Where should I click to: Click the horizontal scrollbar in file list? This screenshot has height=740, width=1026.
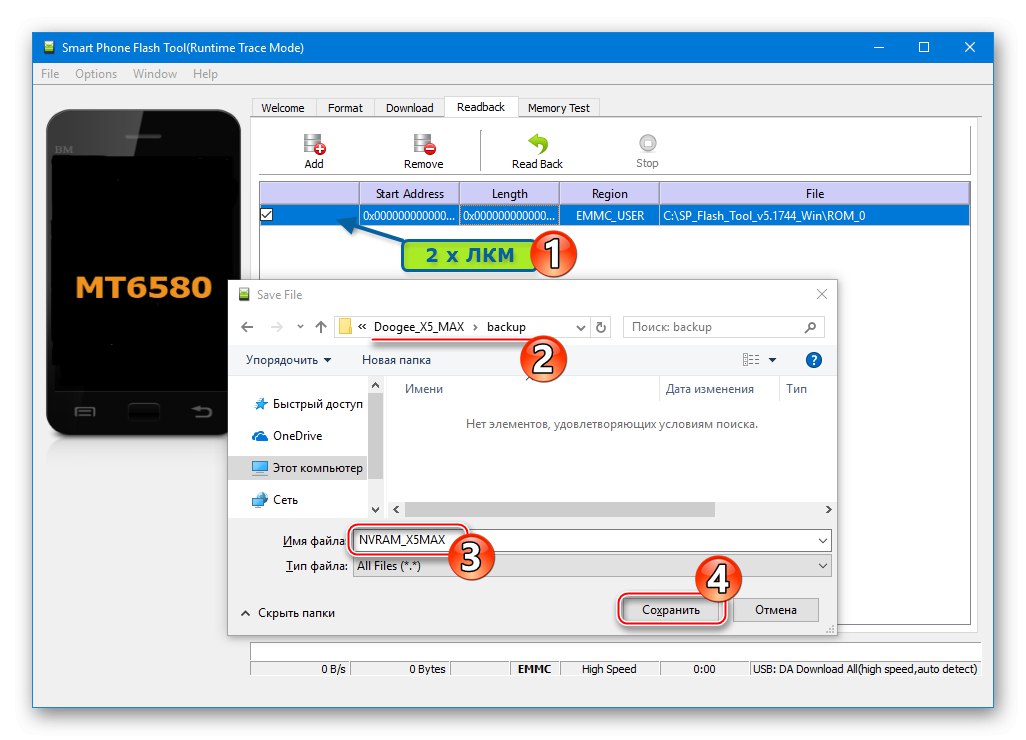(x=559, y=509)
